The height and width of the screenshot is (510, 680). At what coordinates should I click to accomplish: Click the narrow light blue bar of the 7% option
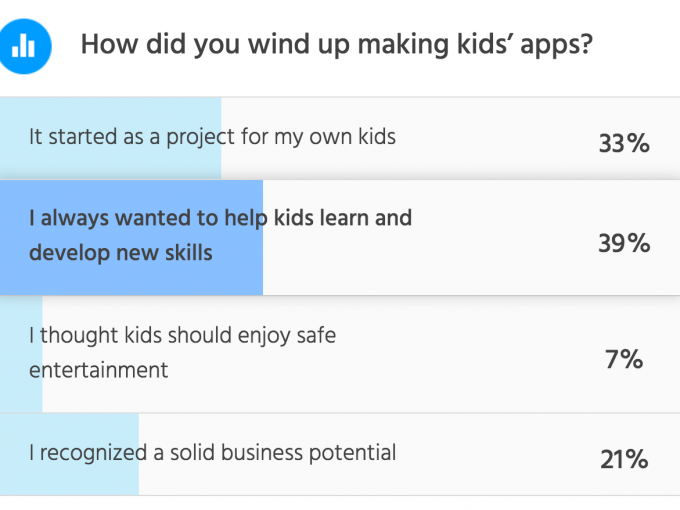pos(21,354)
